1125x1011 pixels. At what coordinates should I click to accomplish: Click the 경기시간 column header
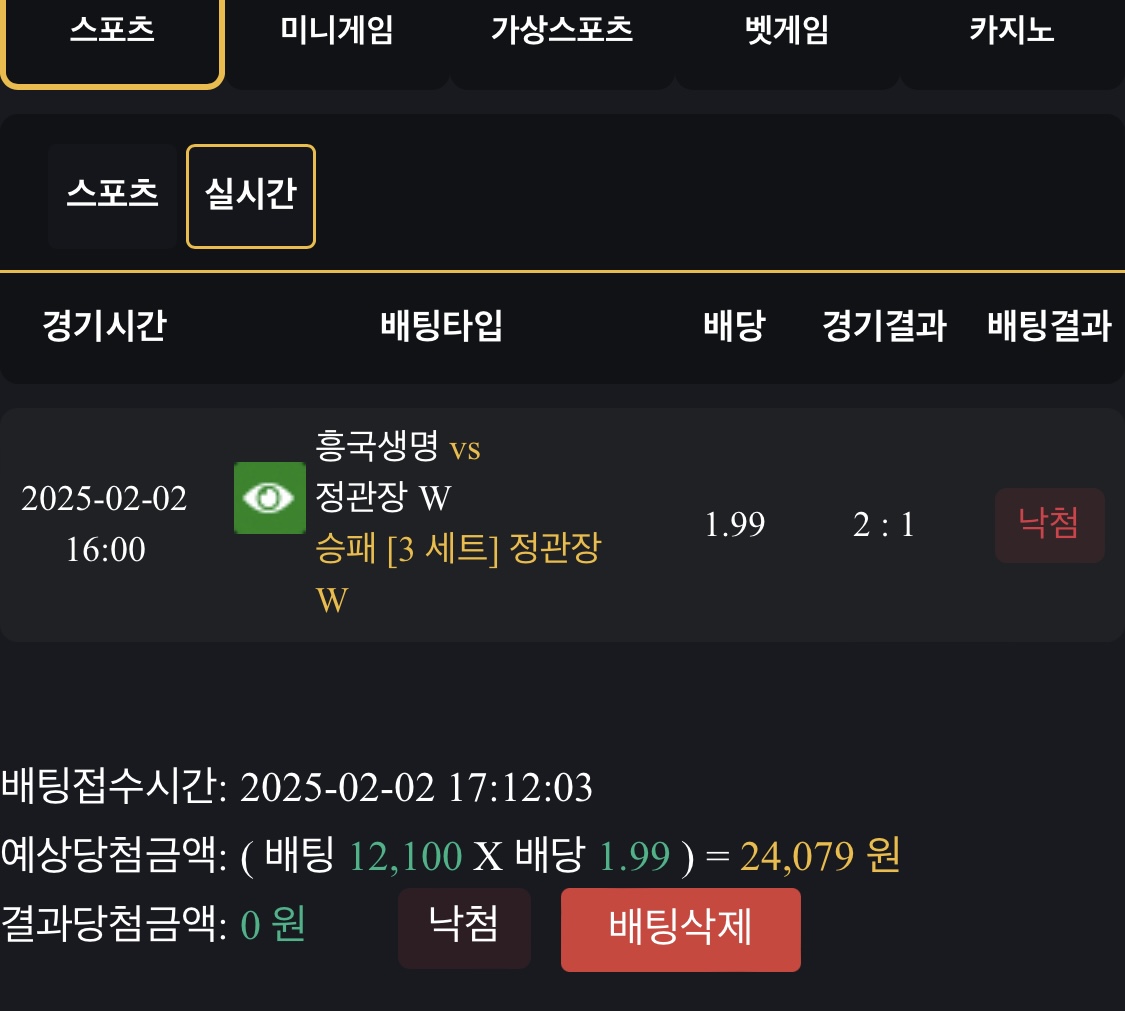pos(104,327)
